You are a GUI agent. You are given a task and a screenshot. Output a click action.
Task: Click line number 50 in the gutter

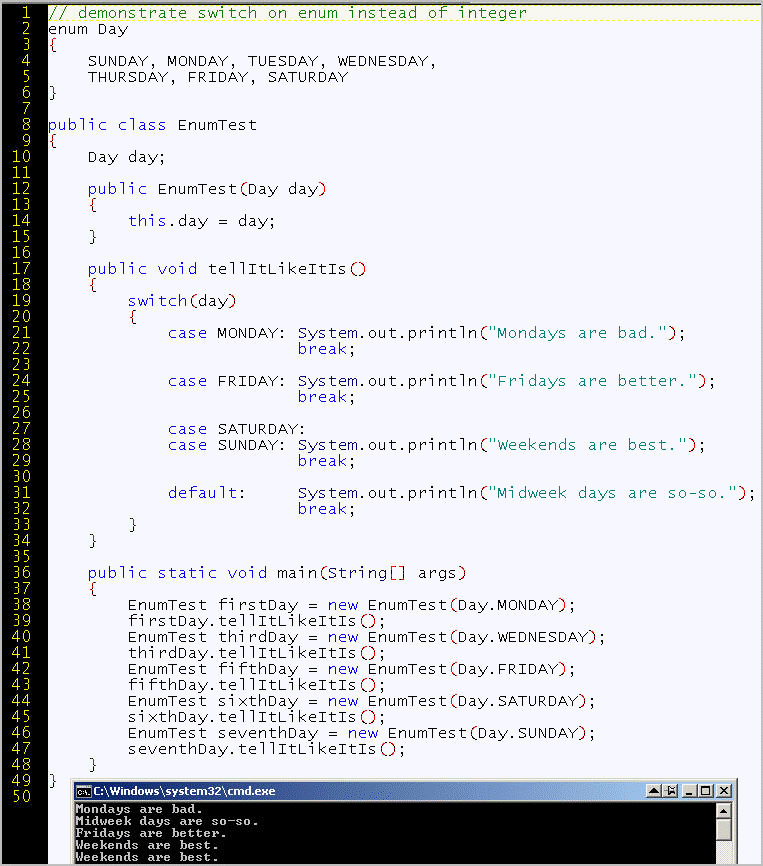coord(22,796)
